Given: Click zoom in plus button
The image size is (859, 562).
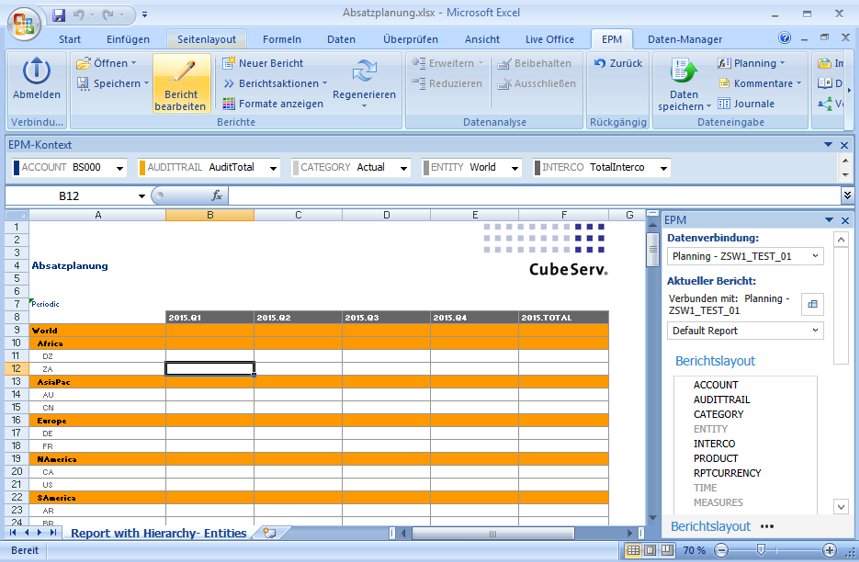Looking at the screenshot, I should pyautogui.click(x=829, y=550).
